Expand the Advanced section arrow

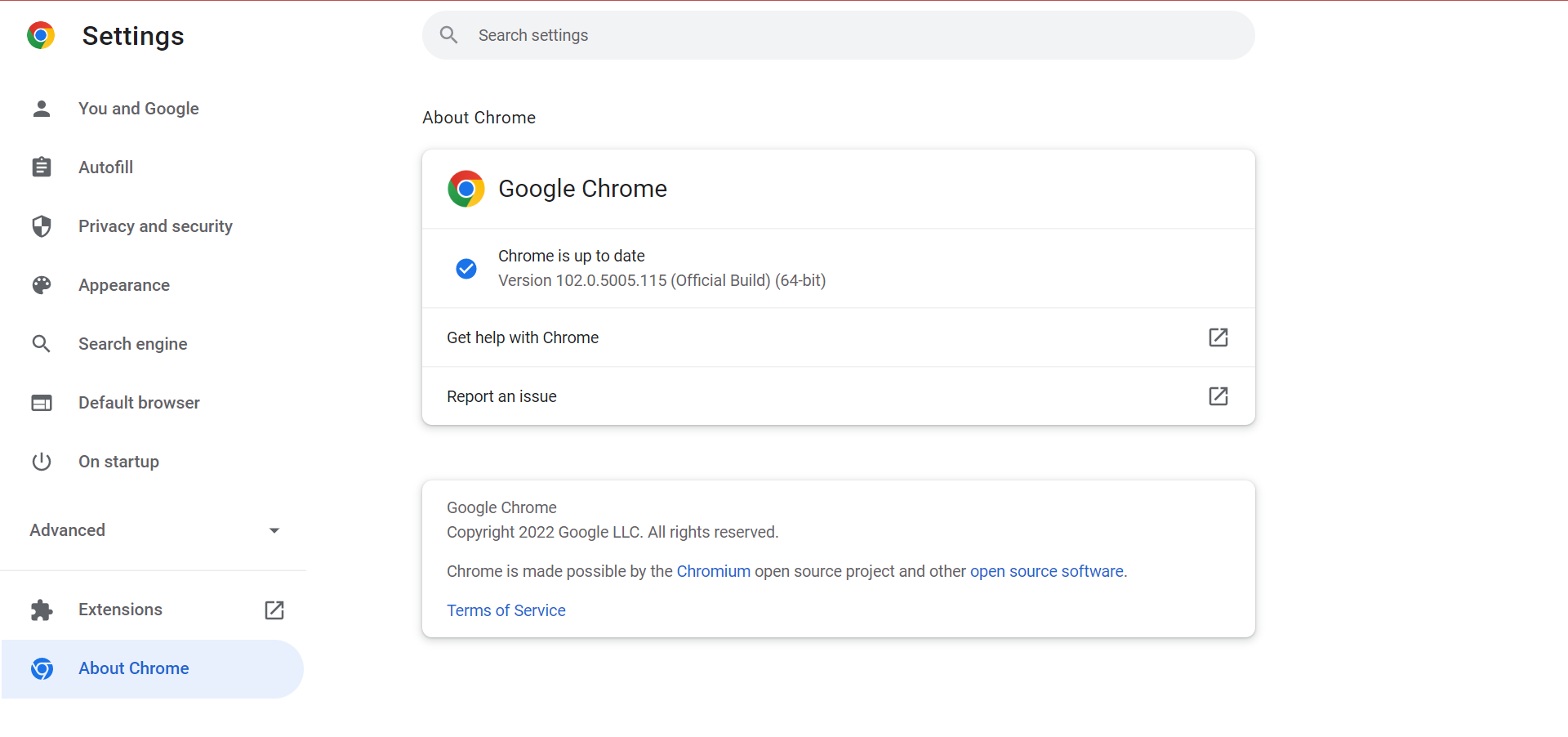coord(274,531)
